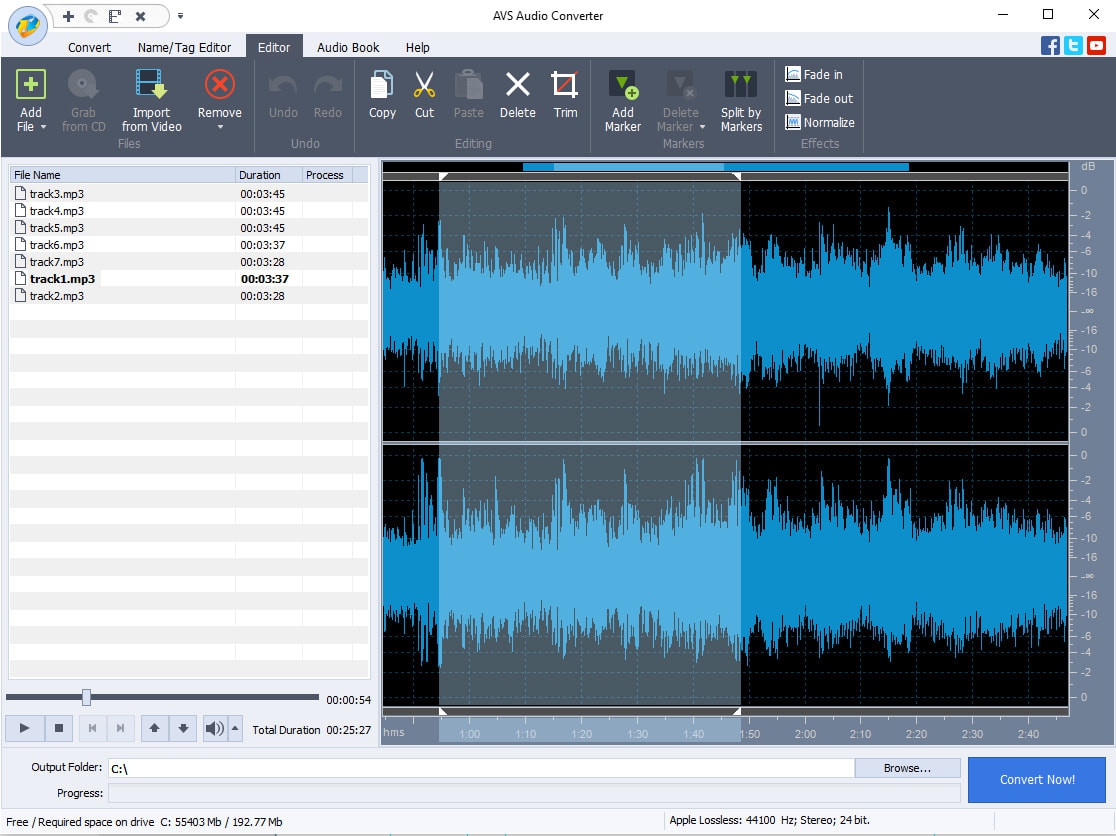Click the Trim tool icon

(x=565, y=95)
